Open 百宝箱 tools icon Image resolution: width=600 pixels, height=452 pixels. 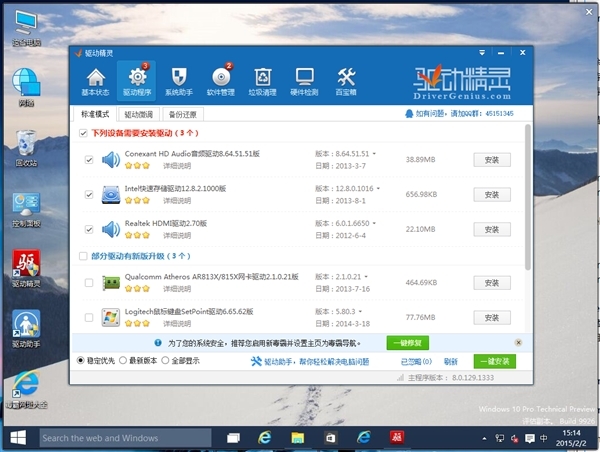(x=346, y=81)
